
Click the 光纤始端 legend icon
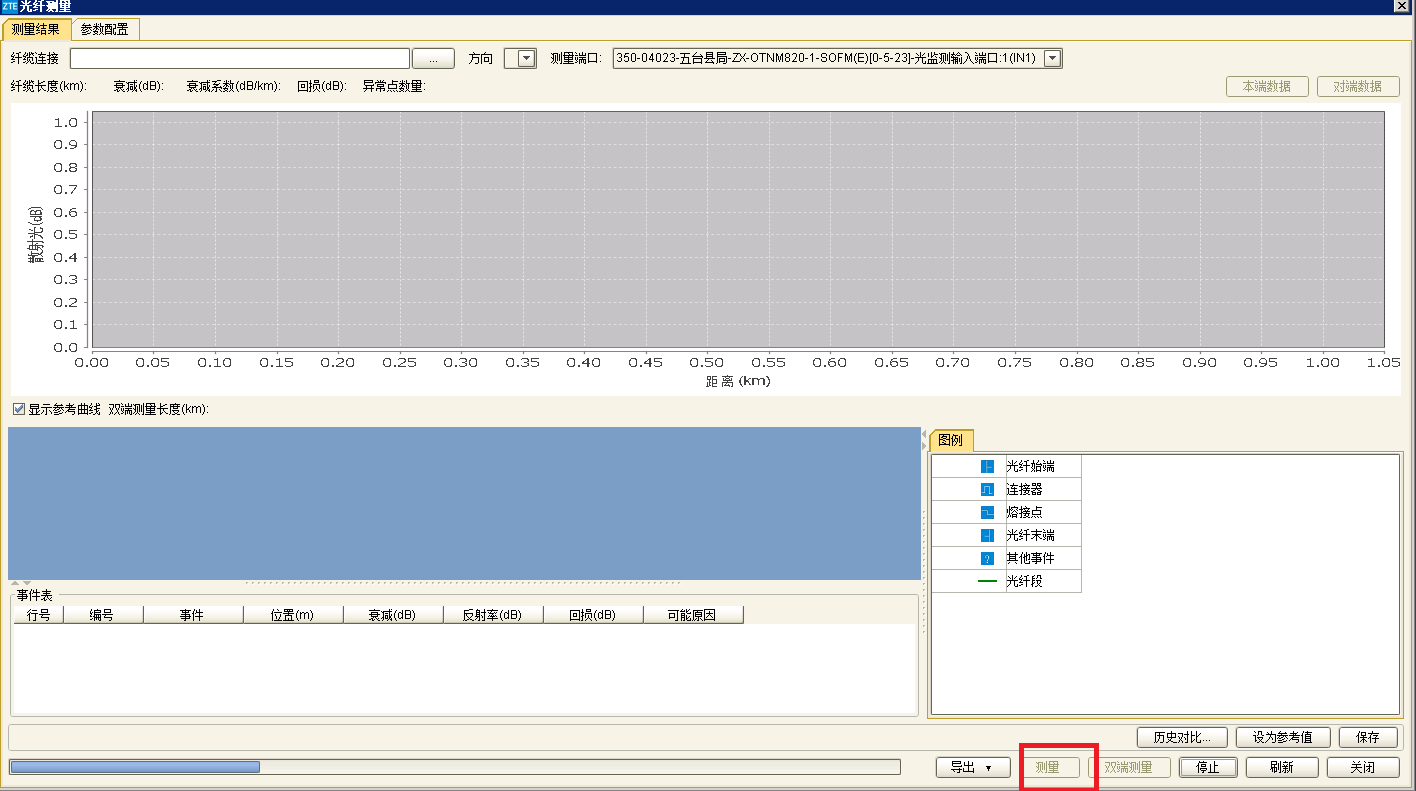pyautogui.click(x=987, y=466)
